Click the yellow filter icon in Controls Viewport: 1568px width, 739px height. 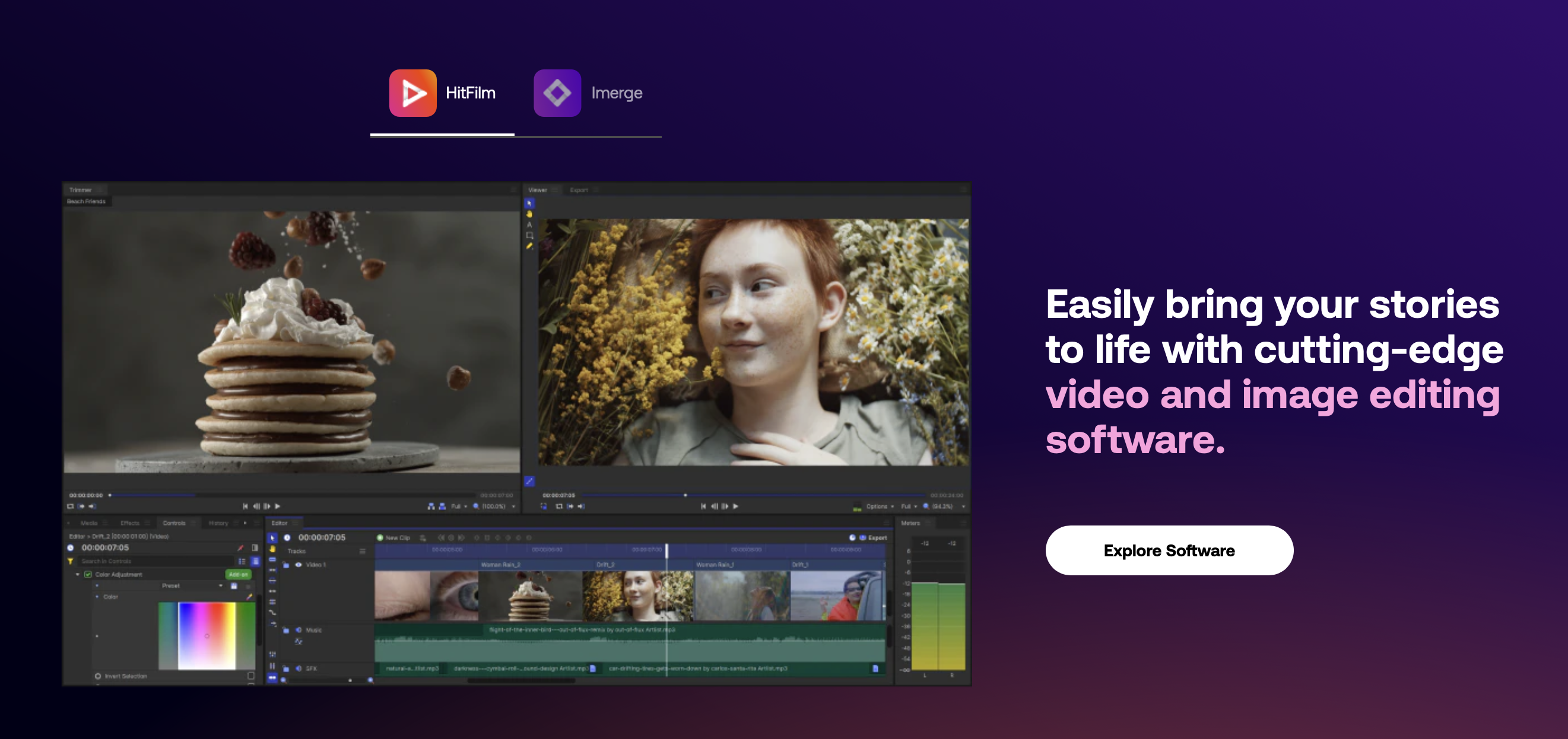71,562
